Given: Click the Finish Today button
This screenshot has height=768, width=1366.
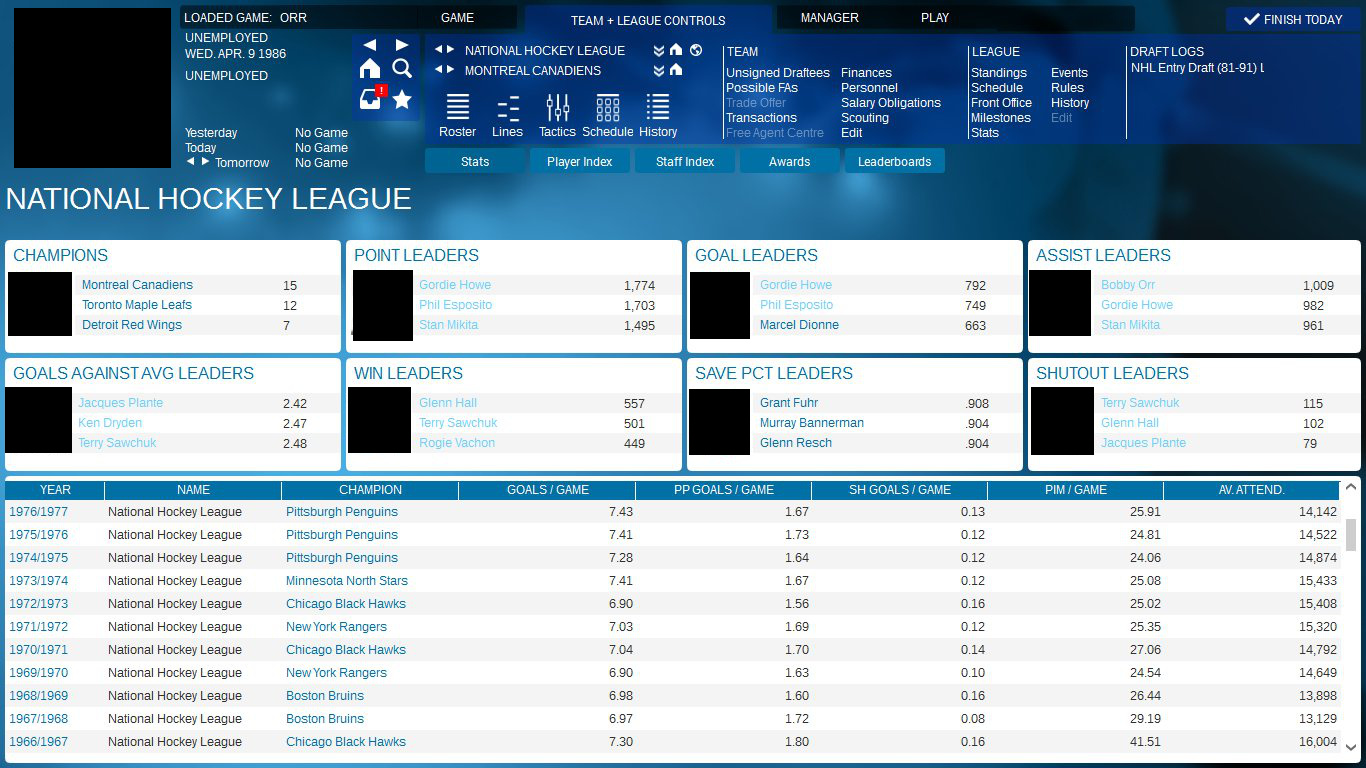Looking at the screenshot, I should click(1292, 19).
